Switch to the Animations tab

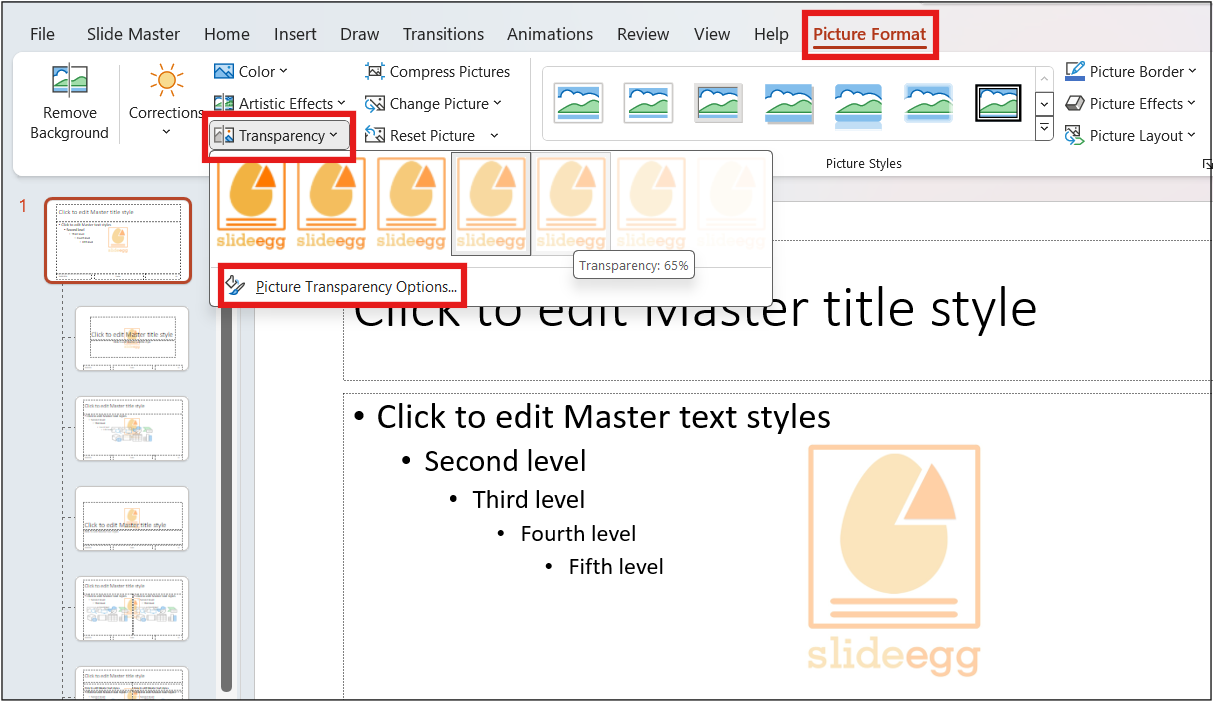(x=550, y=34)
